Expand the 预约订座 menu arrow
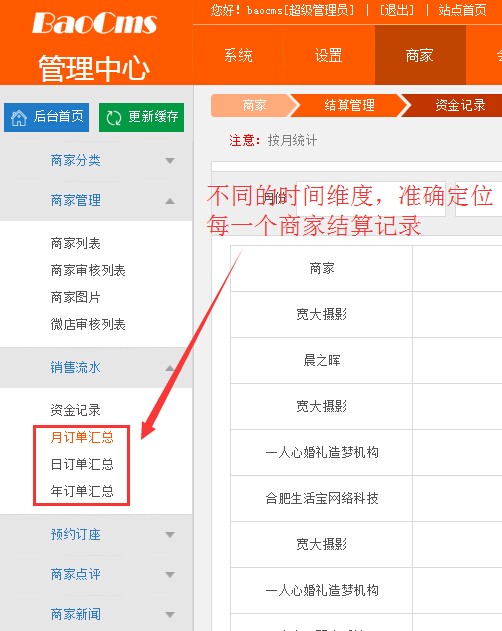The height and width of the screenshot is (631, 502). click(170, 535)
